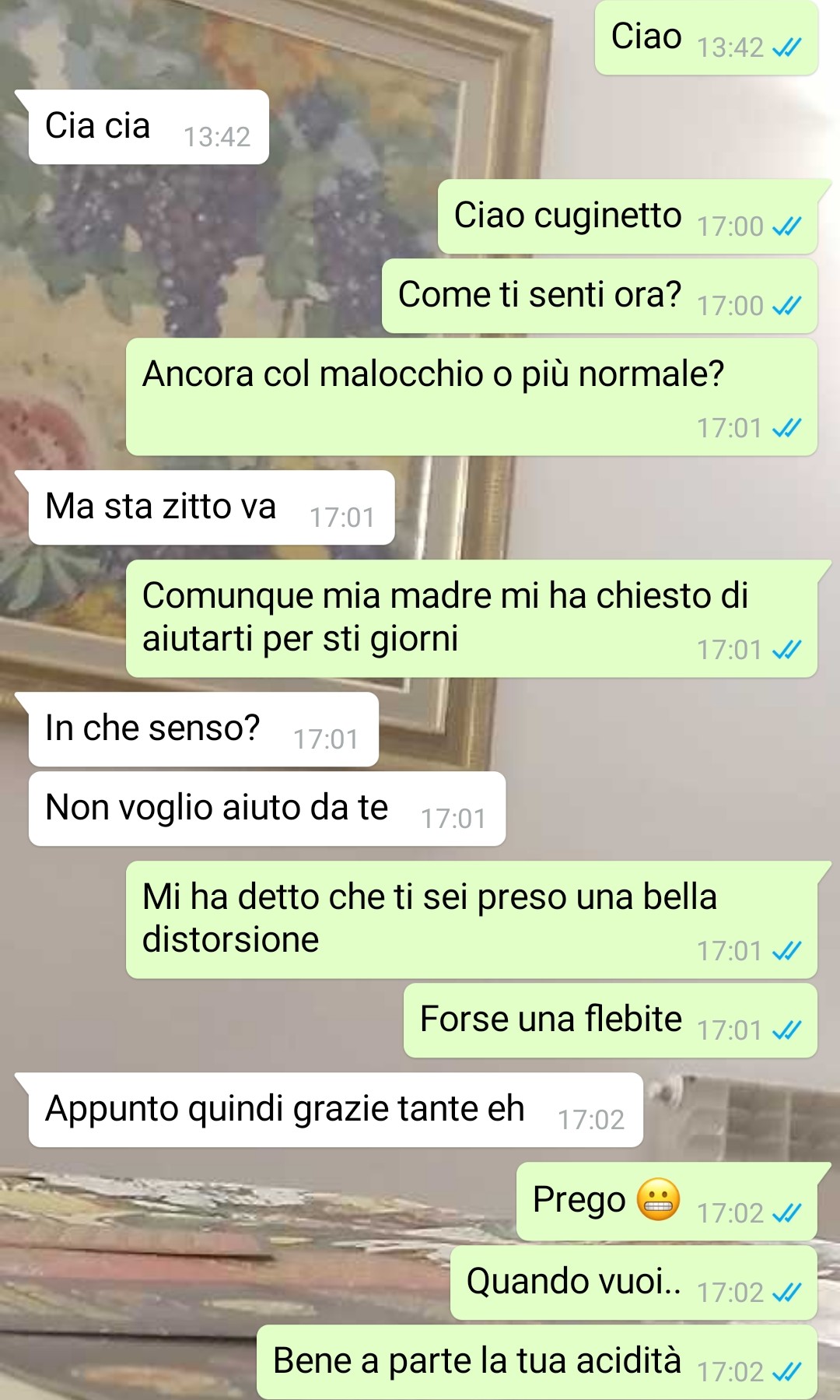Image resolution: width=840 pixels, height=1400 pixels.
Task: Tap the double check mark on 'Ciao cuginetto'
Action: (x=786, y=226)
